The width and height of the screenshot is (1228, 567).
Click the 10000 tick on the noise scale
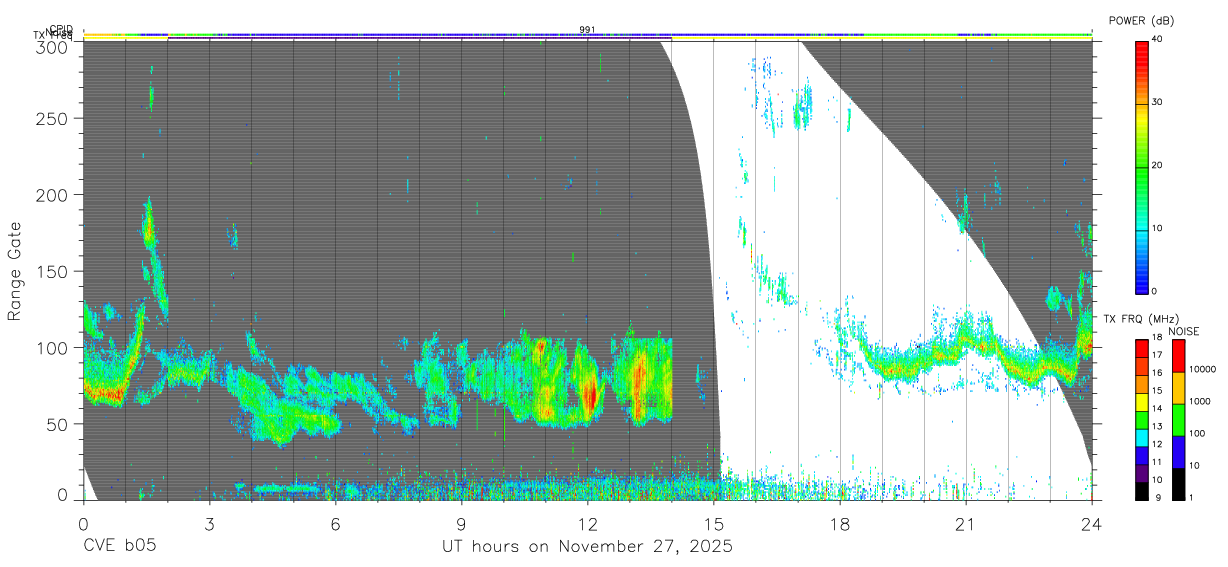point(1201,369)
